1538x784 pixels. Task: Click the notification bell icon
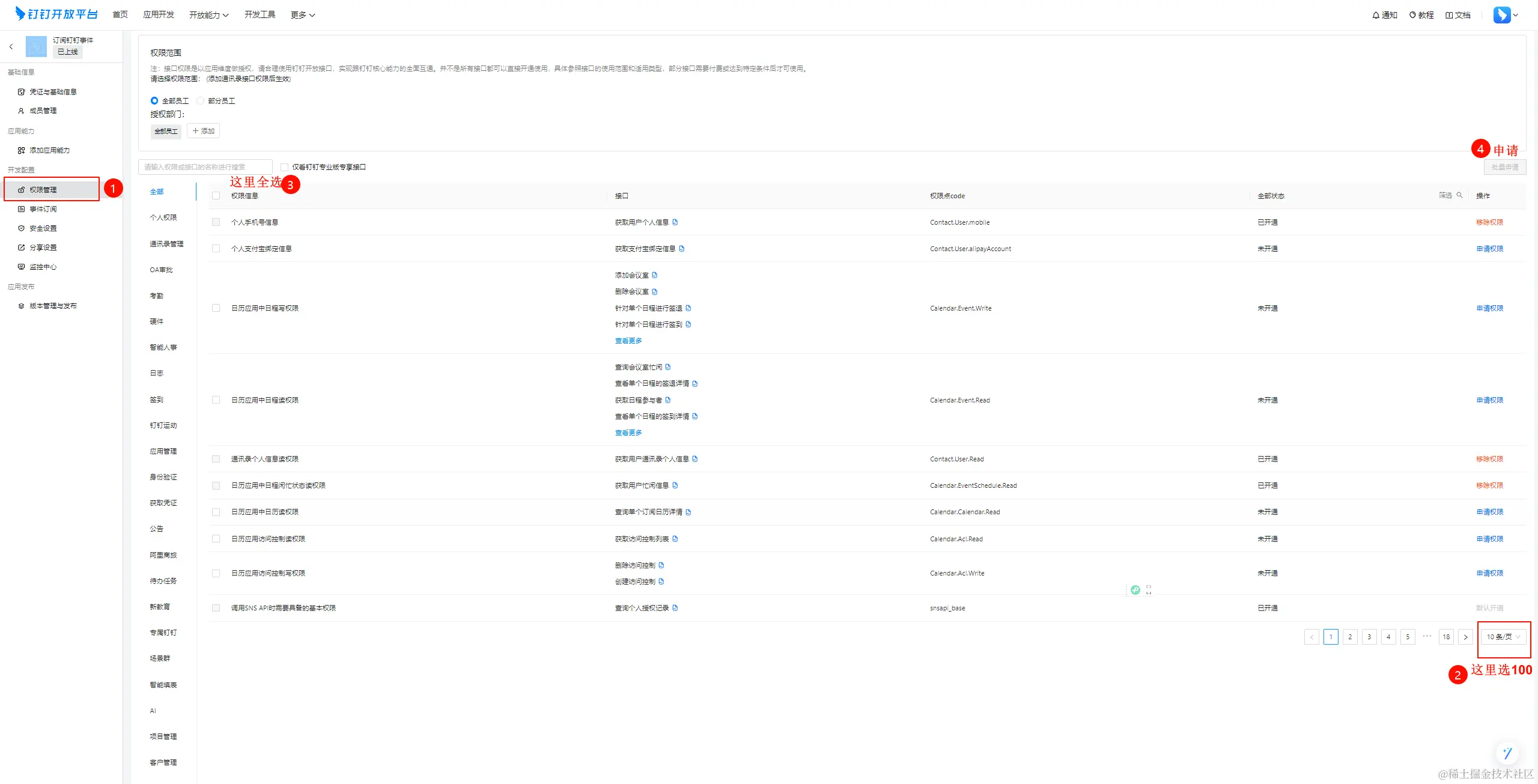tap(1376, 15)
